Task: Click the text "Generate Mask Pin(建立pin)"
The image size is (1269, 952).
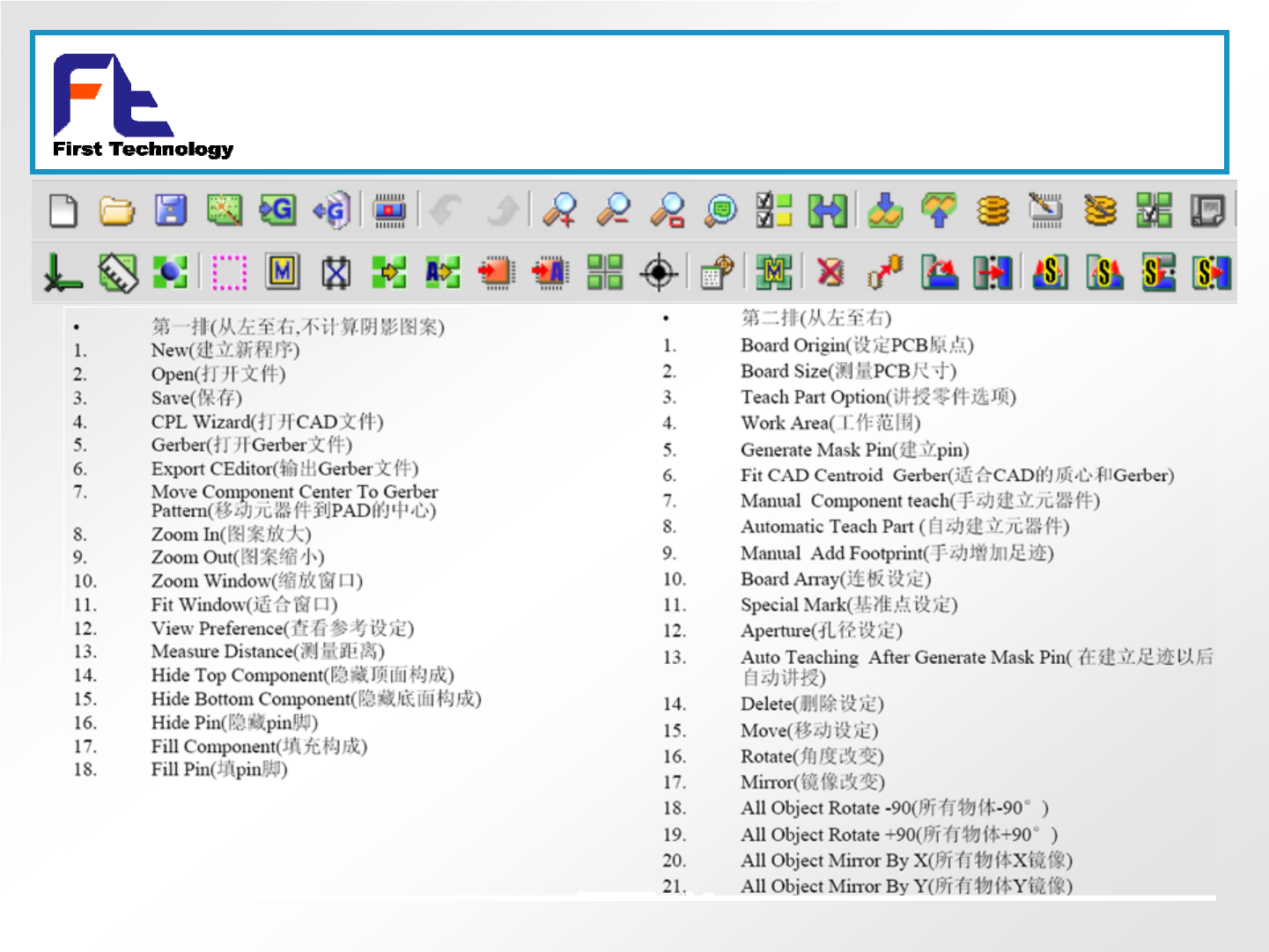Action: pos(855,450)
